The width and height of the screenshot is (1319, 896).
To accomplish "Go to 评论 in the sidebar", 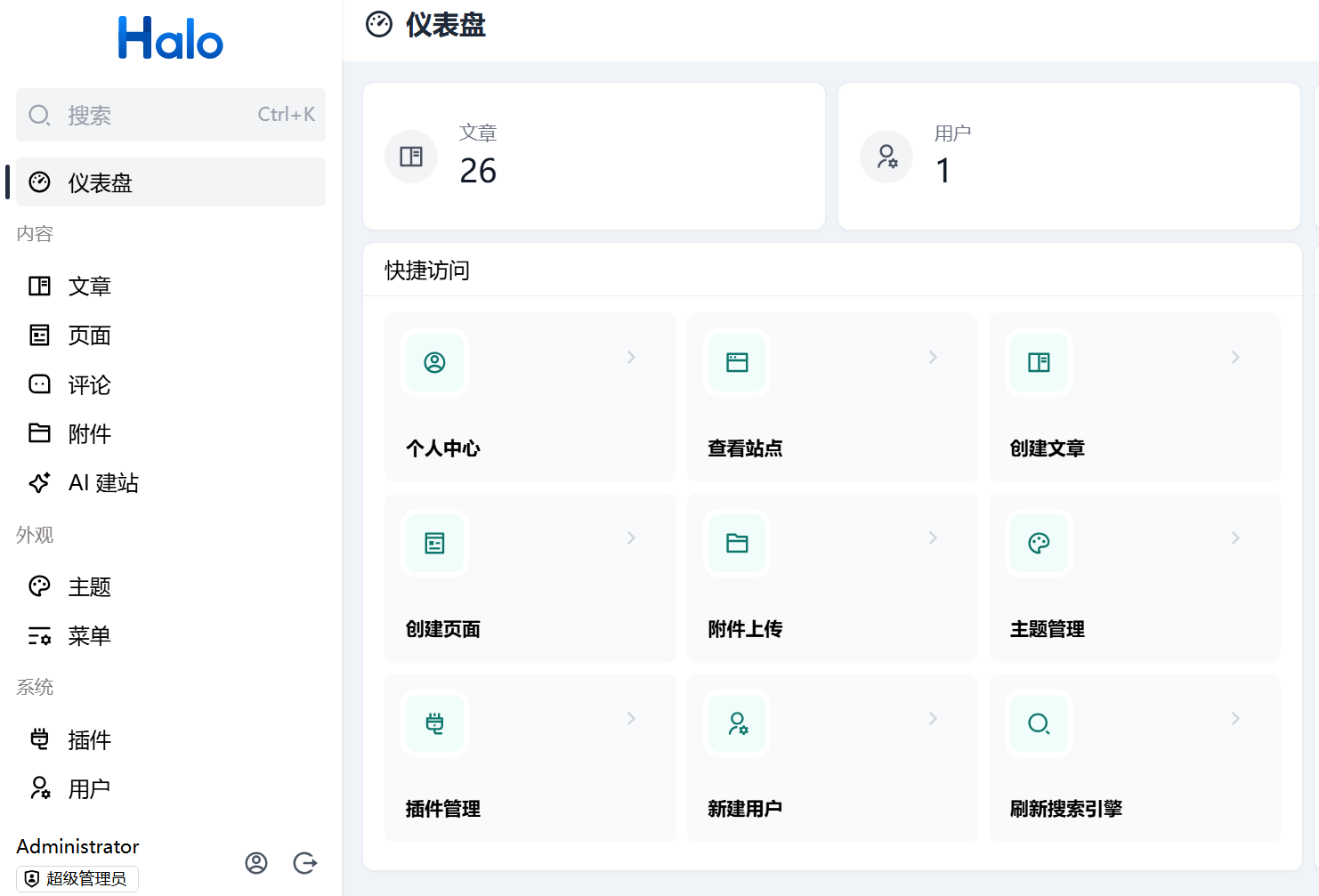I will pyautogui.click(x=89, y=385).
